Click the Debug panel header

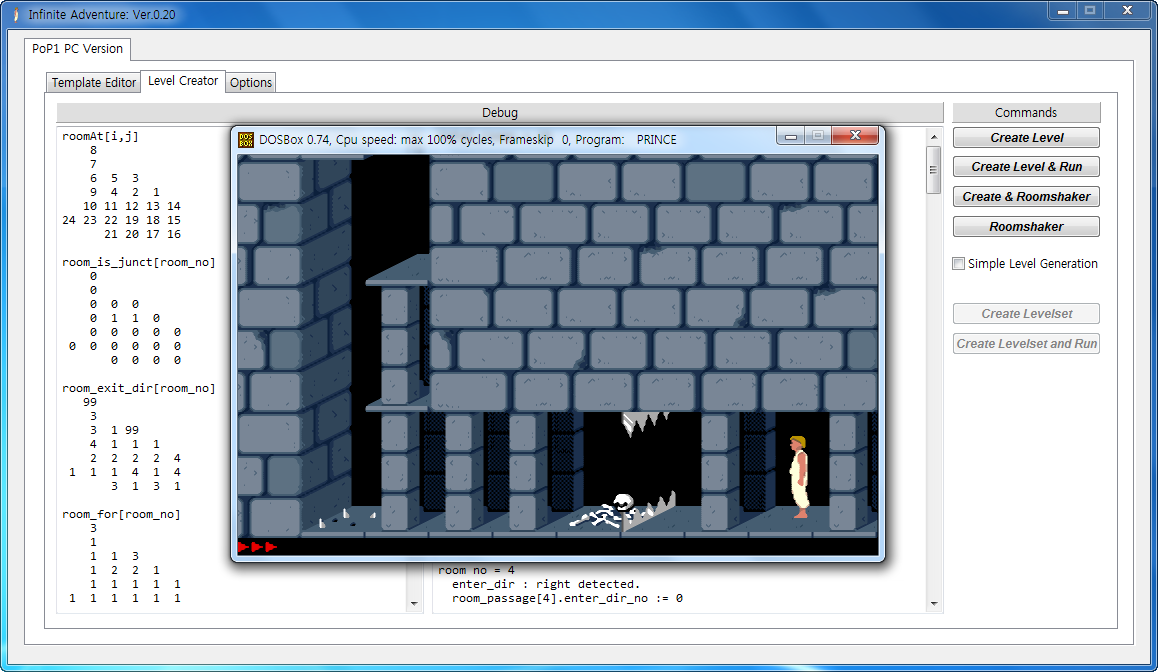pyautogui.click(x=500, y=112)
